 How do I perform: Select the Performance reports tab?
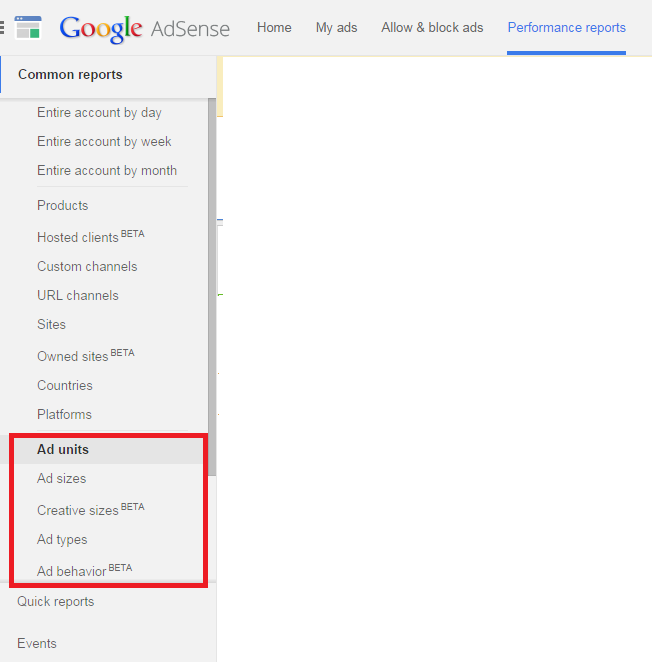[566, 27]
